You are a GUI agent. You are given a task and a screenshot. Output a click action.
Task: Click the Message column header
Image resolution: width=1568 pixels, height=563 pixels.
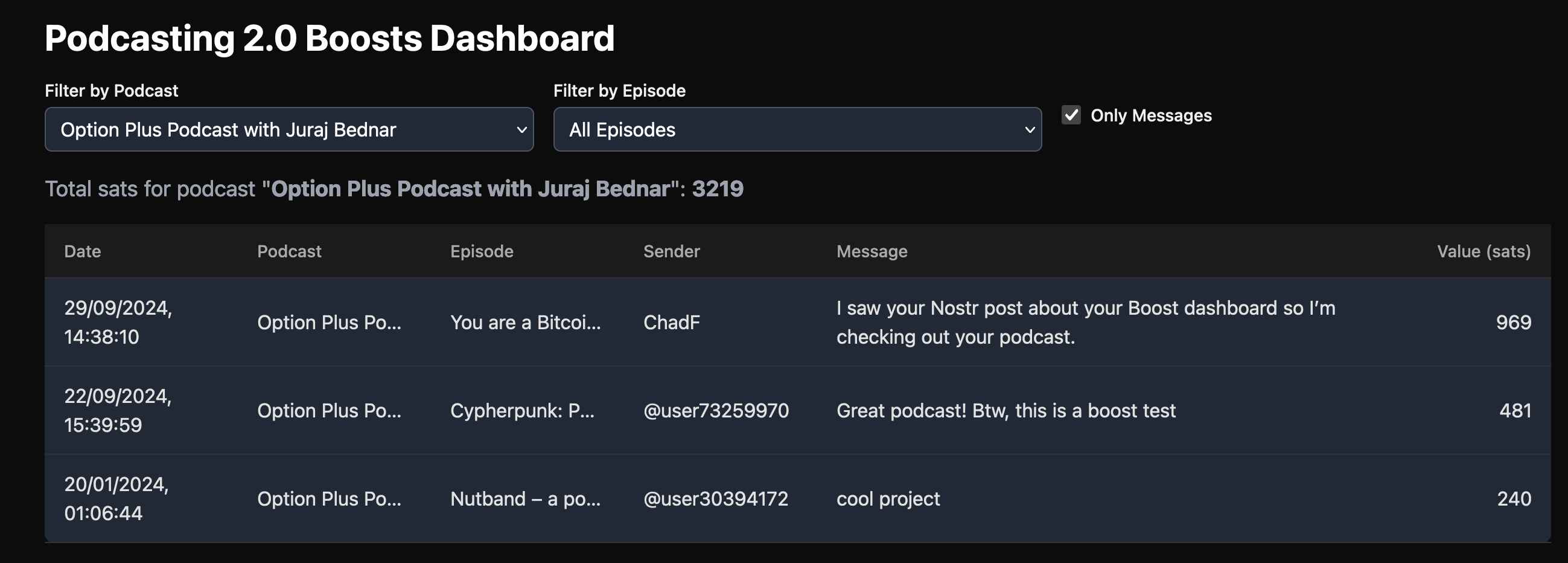coord(872,251)
